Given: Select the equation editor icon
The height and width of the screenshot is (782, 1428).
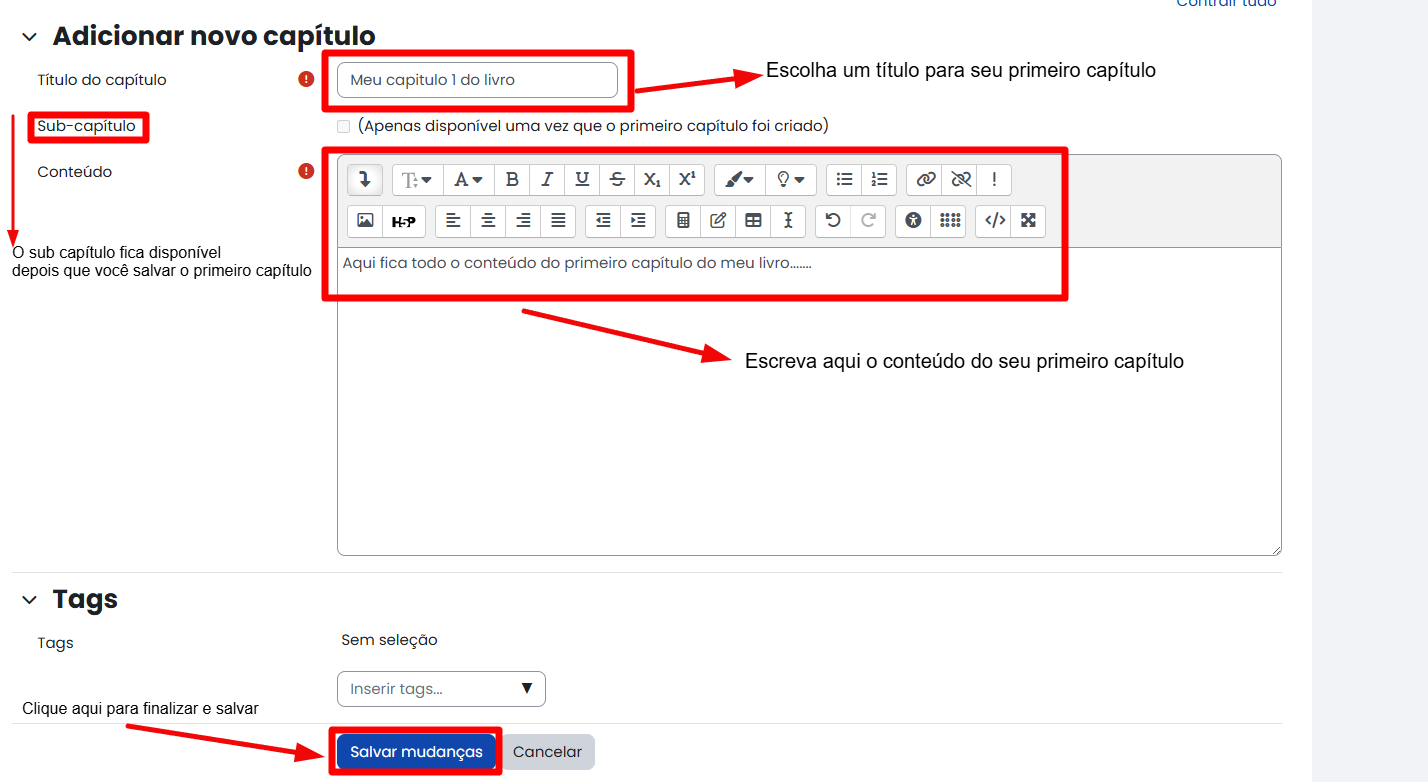Looking at the screenshot, I should [683, 220].
